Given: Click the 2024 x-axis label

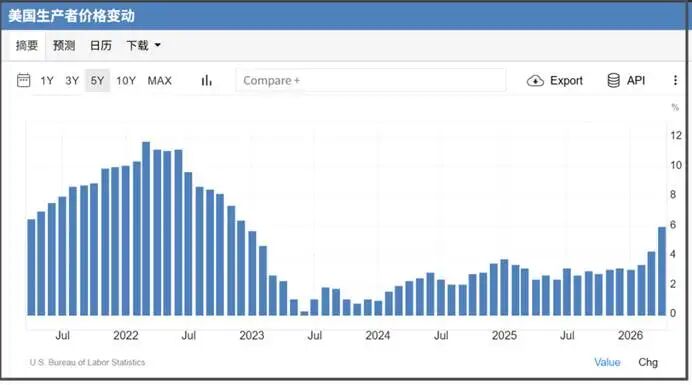Looking at the screenshot, I should tap(378, 336).
